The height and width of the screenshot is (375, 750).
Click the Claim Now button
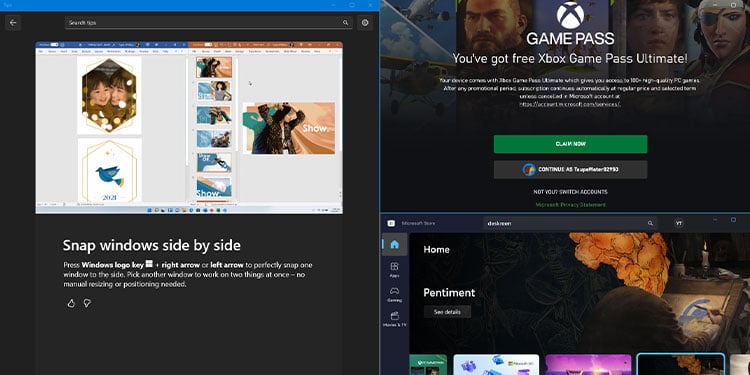coord(571,144)
